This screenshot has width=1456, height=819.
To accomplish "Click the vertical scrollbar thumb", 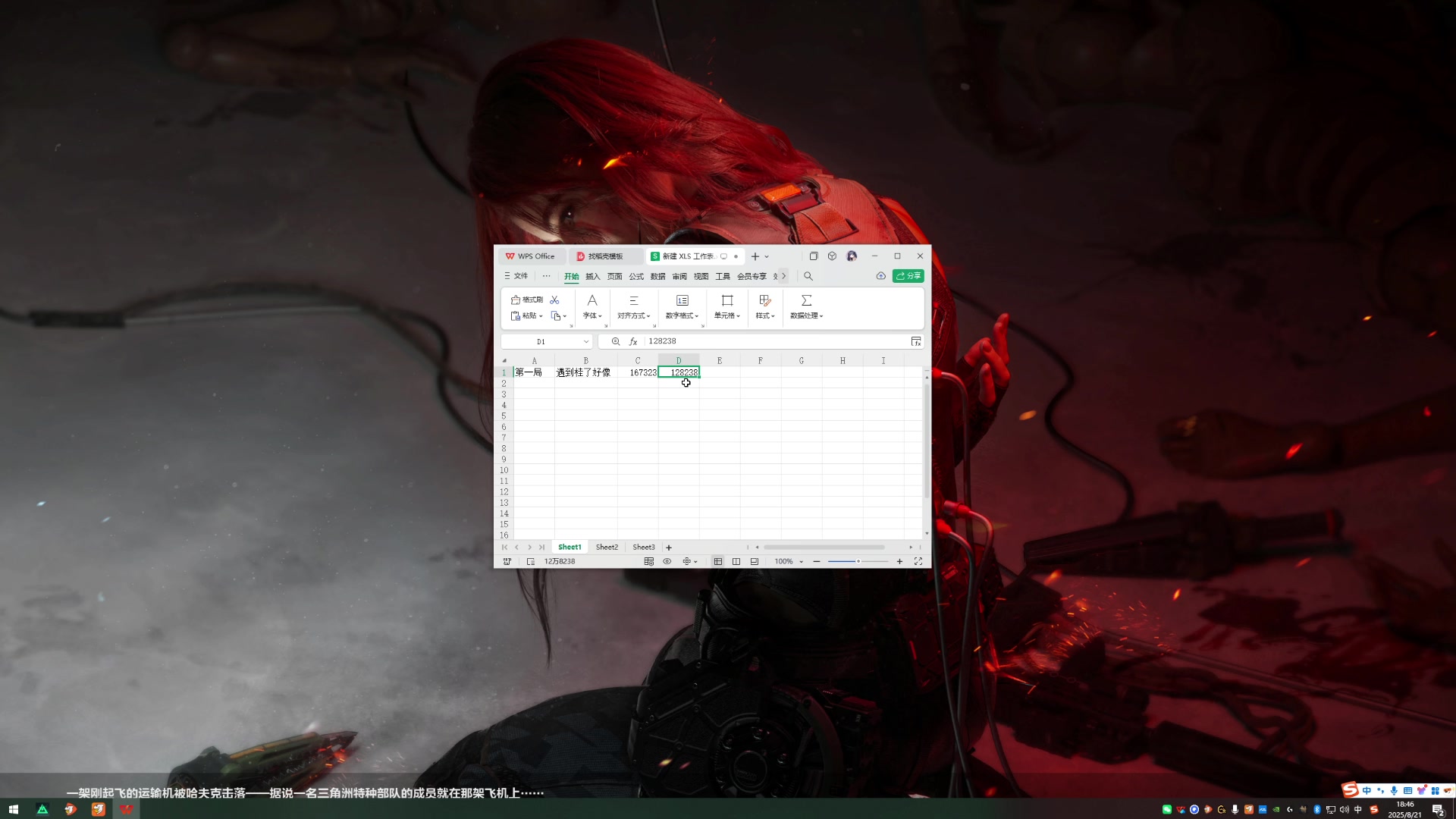I will tap(927, 441).
